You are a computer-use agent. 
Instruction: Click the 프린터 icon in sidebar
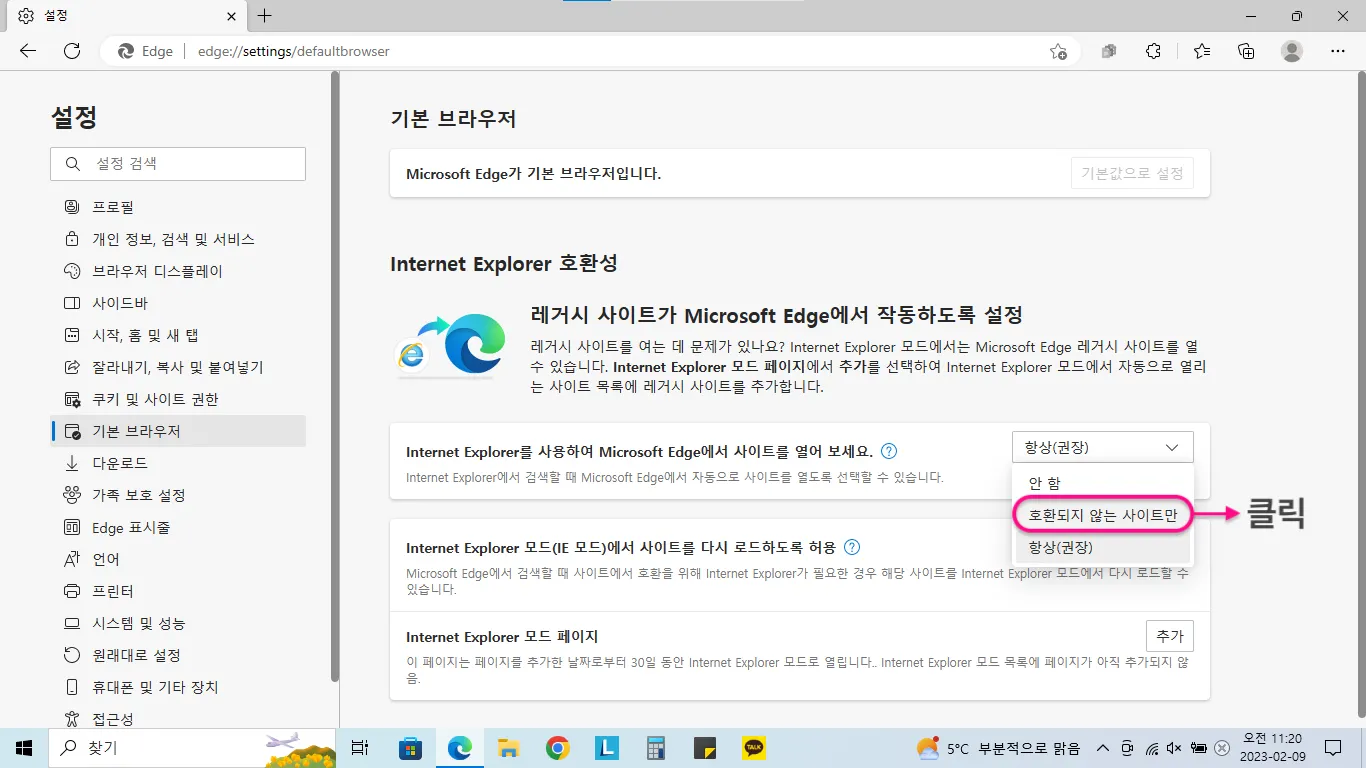pyautogui.click(x=72, y=591)
